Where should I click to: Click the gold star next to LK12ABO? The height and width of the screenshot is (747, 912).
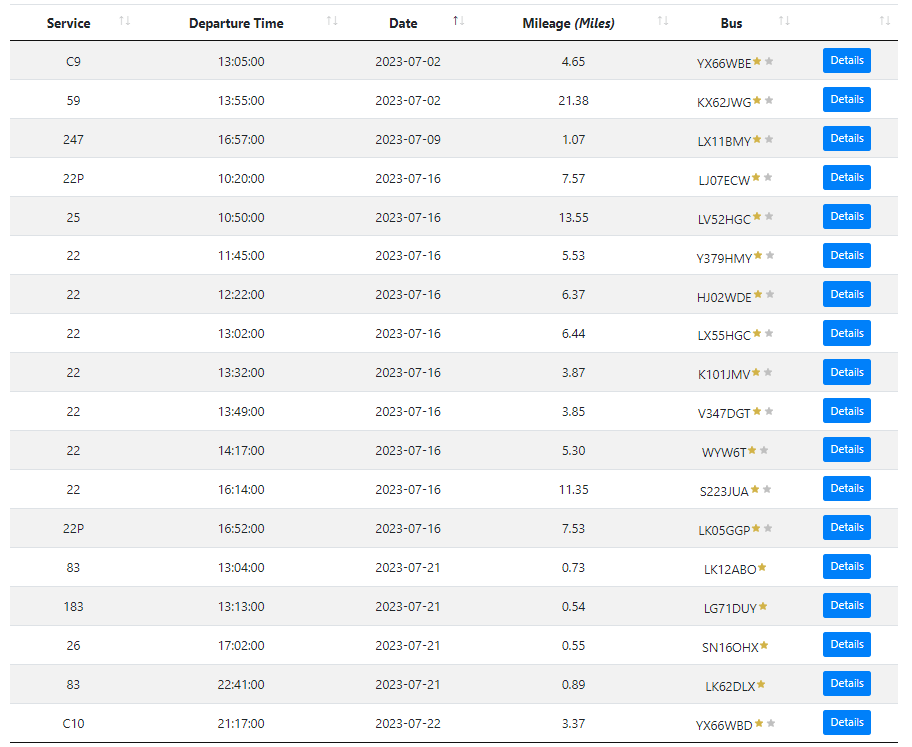pyautogui.click(x=762, y=567)
